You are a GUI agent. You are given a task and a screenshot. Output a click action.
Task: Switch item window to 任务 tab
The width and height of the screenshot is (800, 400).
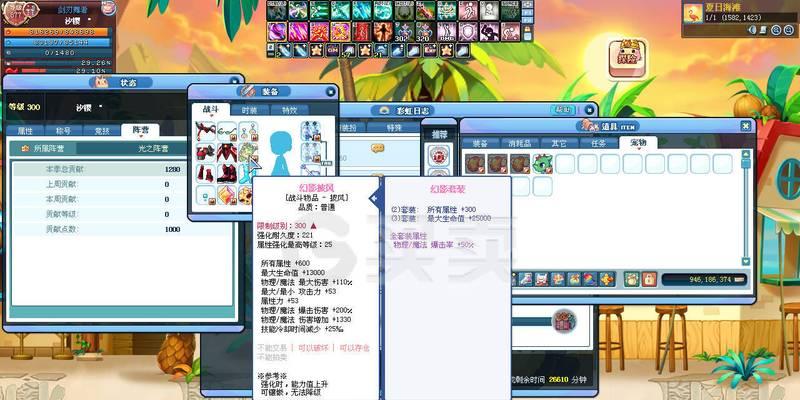tap(597, 143)
